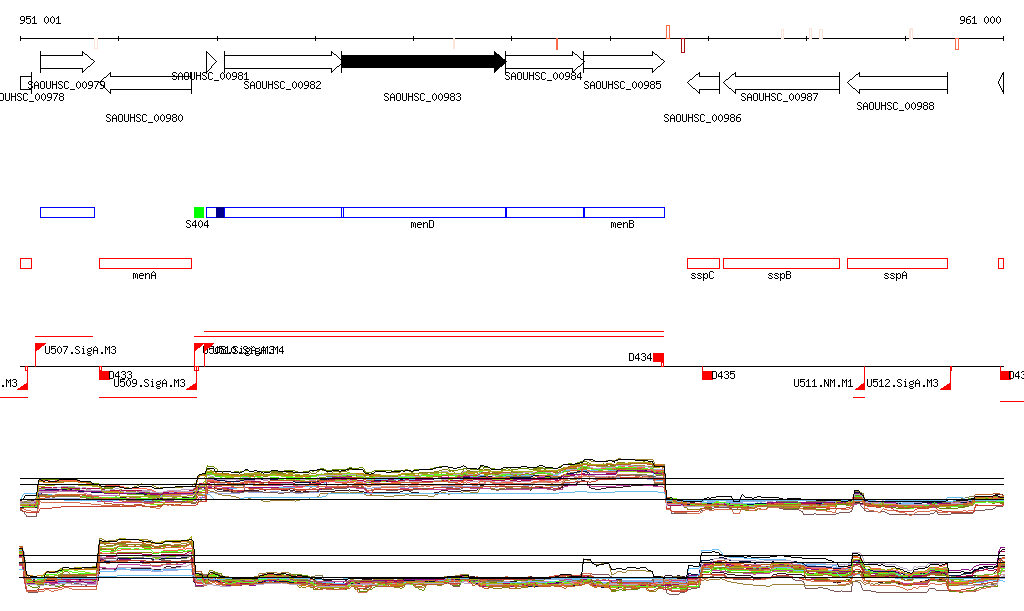
Task: Click the SAOUHSC_00987 label text
Action: (x=779, y=97)
